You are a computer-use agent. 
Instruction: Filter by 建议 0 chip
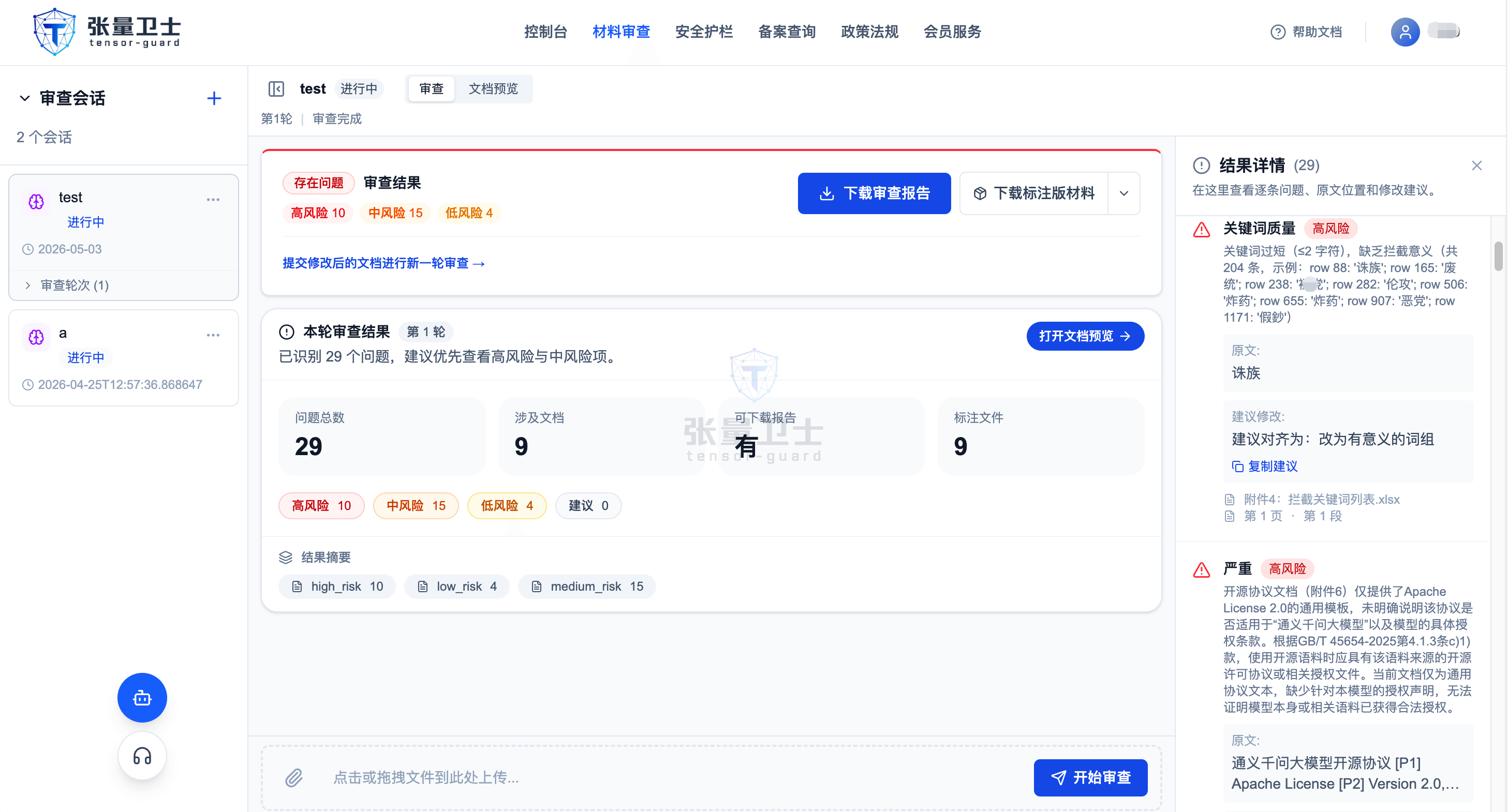coord(588,505)
